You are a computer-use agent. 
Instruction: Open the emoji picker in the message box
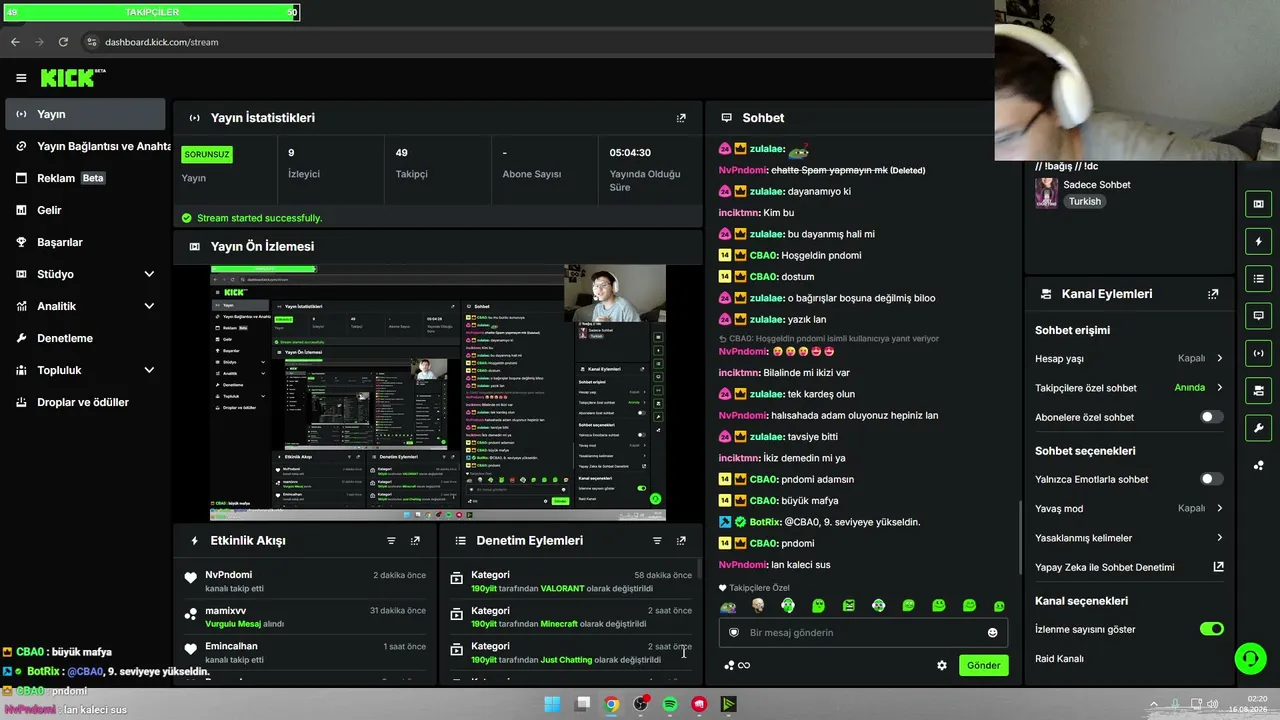(x=992, y=633)
